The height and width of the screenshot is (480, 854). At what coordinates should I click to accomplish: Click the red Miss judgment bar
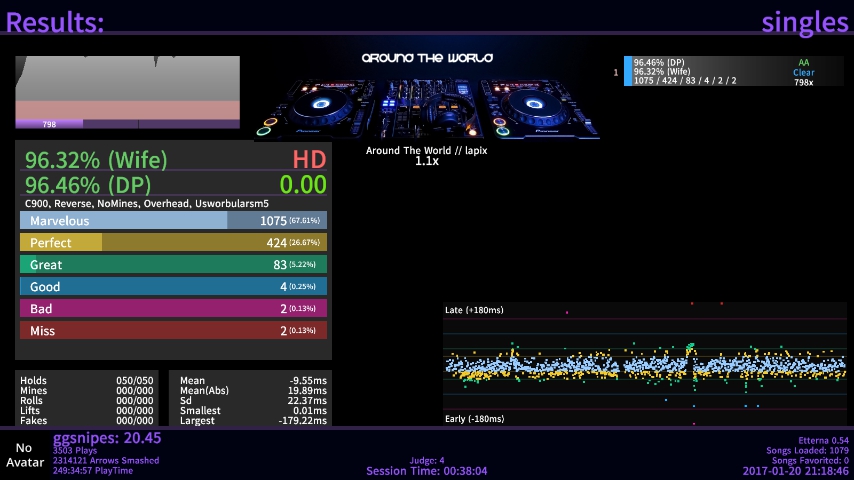(x=173, y=331)
